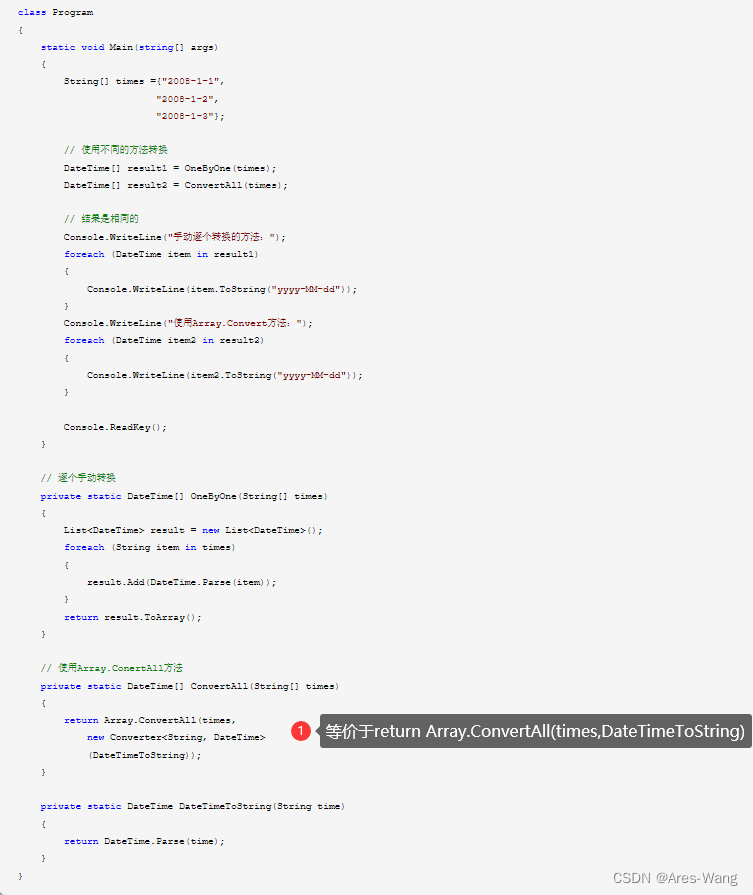The width and height of the screenshot is (753, 895).
Task: Click the 'static void Main(string[] args)' line
Action: (129, 47)
